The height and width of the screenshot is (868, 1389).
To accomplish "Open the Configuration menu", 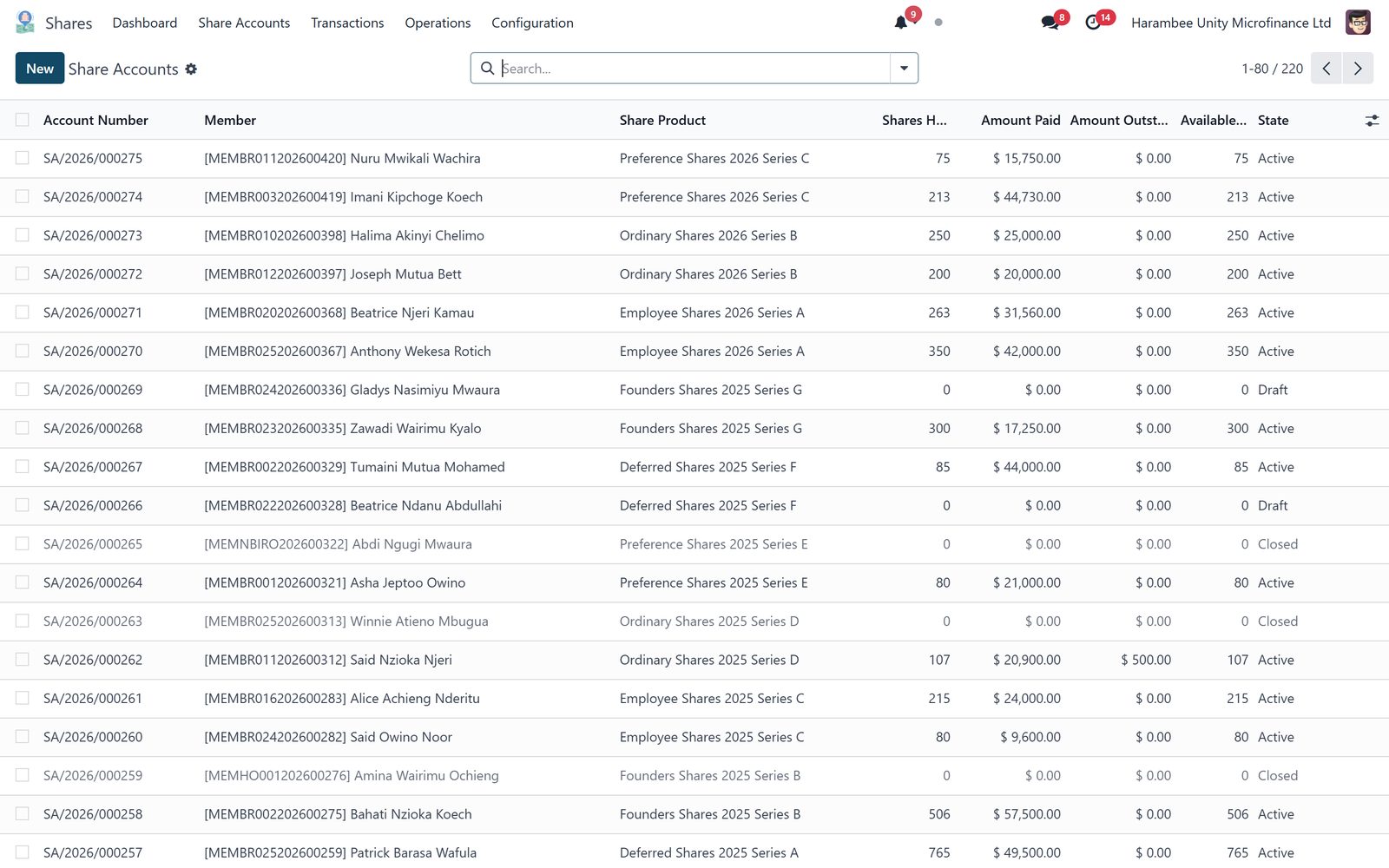I will click(532, 23).
